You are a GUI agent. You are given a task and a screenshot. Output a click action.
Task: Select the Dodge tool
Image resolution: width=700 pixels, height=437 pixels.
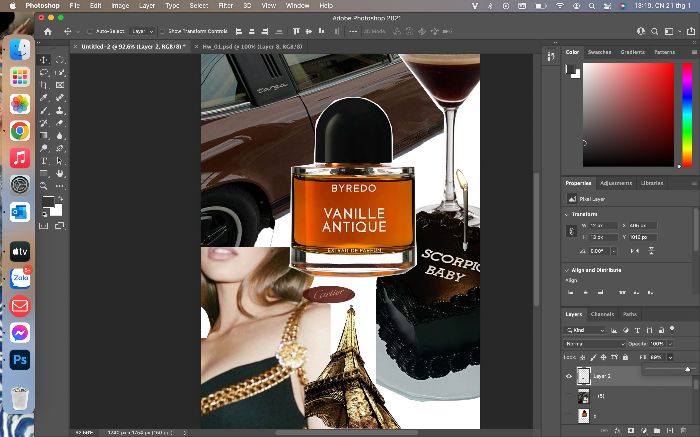coord(44,148)
